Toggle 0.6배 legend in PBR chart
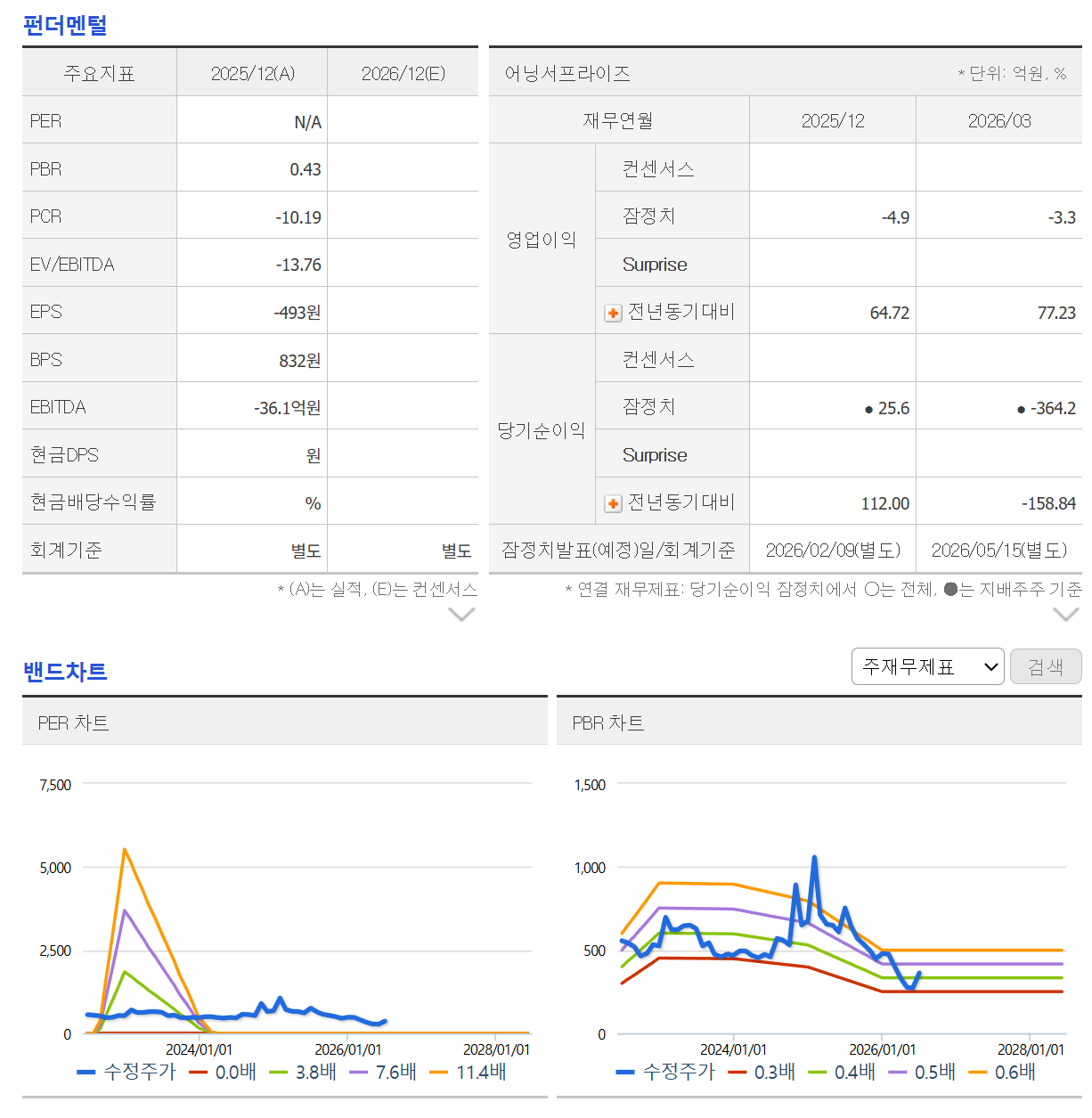Screen dimensions: 1092x1118 coord(1002,1072)
